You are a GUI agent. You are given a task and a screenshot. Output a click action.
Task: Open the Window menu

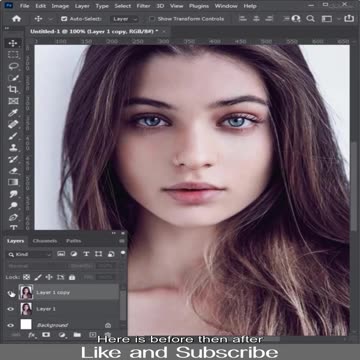[225, 6]
